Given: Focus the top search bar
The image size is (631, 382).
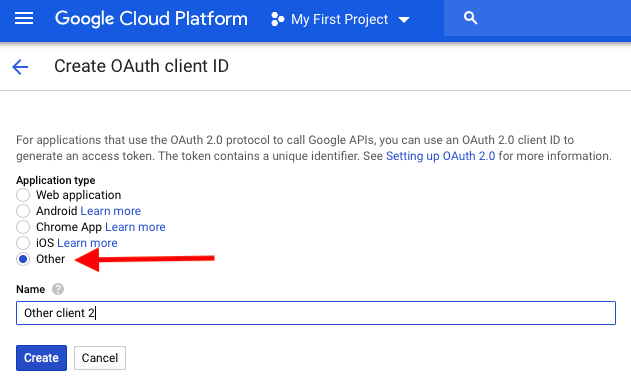Looking at the screenshot, I should (537, 18).
